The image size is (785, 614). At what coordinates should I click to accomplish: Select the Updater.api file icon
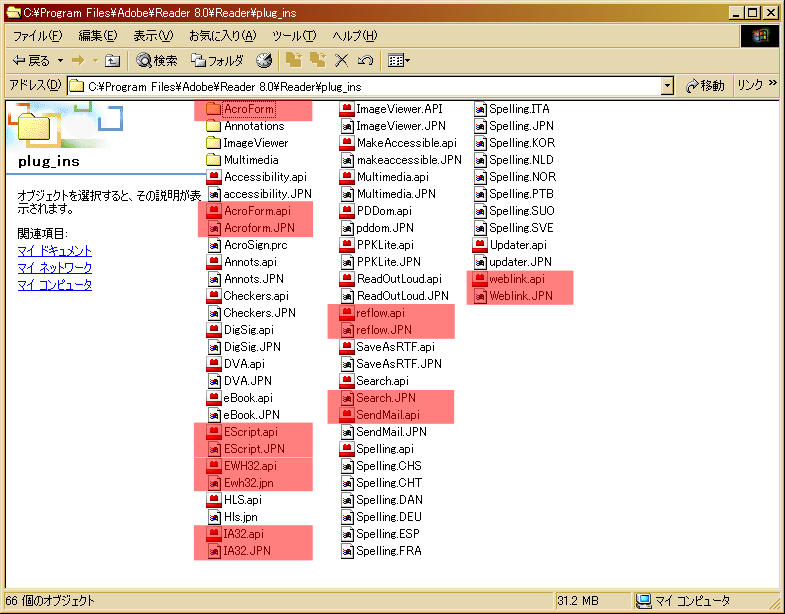point(480,245)
